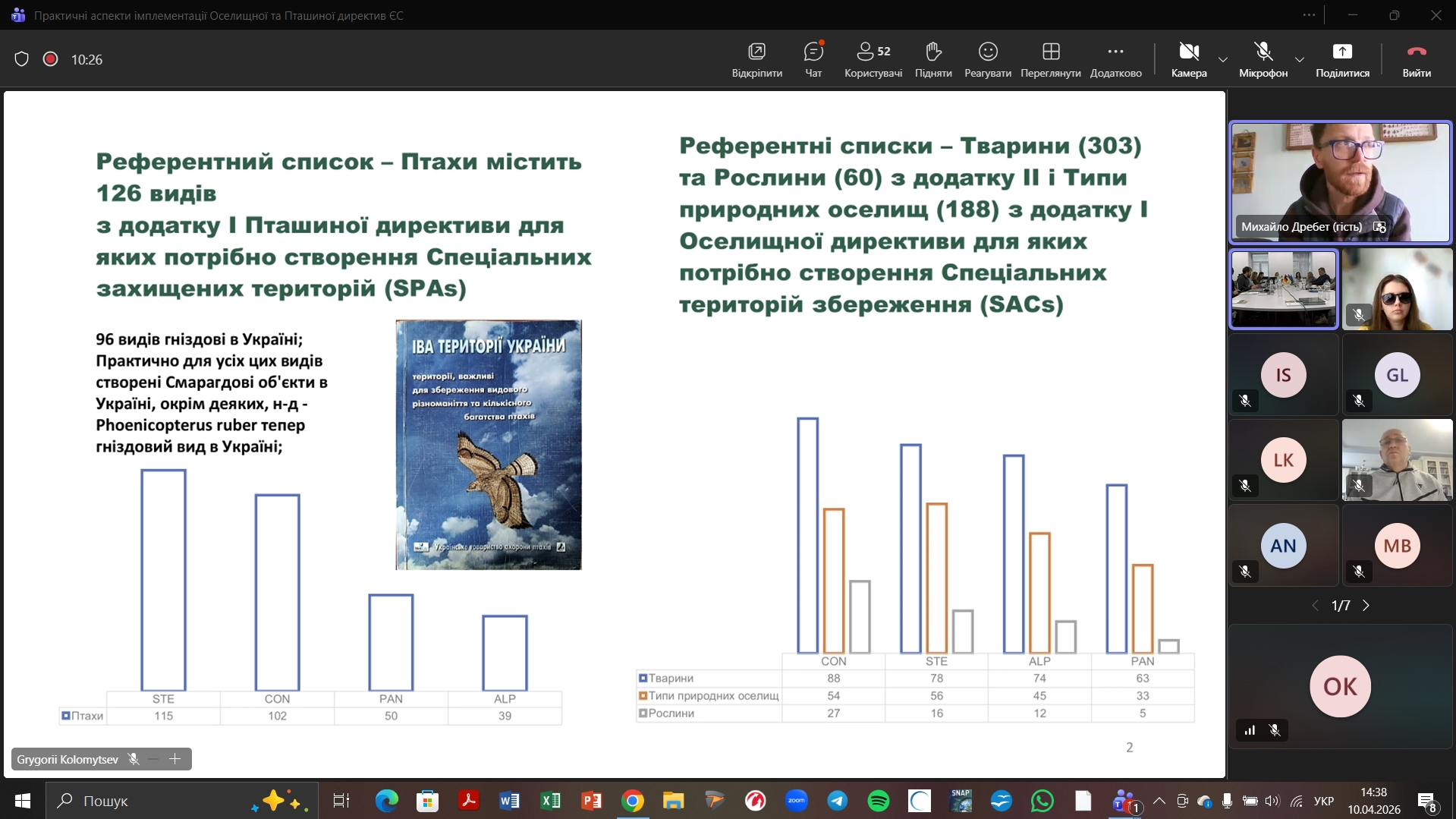Show the participants list (Користувачі)
This screenshot has height=819, width=1456.
tap(873, 59)
